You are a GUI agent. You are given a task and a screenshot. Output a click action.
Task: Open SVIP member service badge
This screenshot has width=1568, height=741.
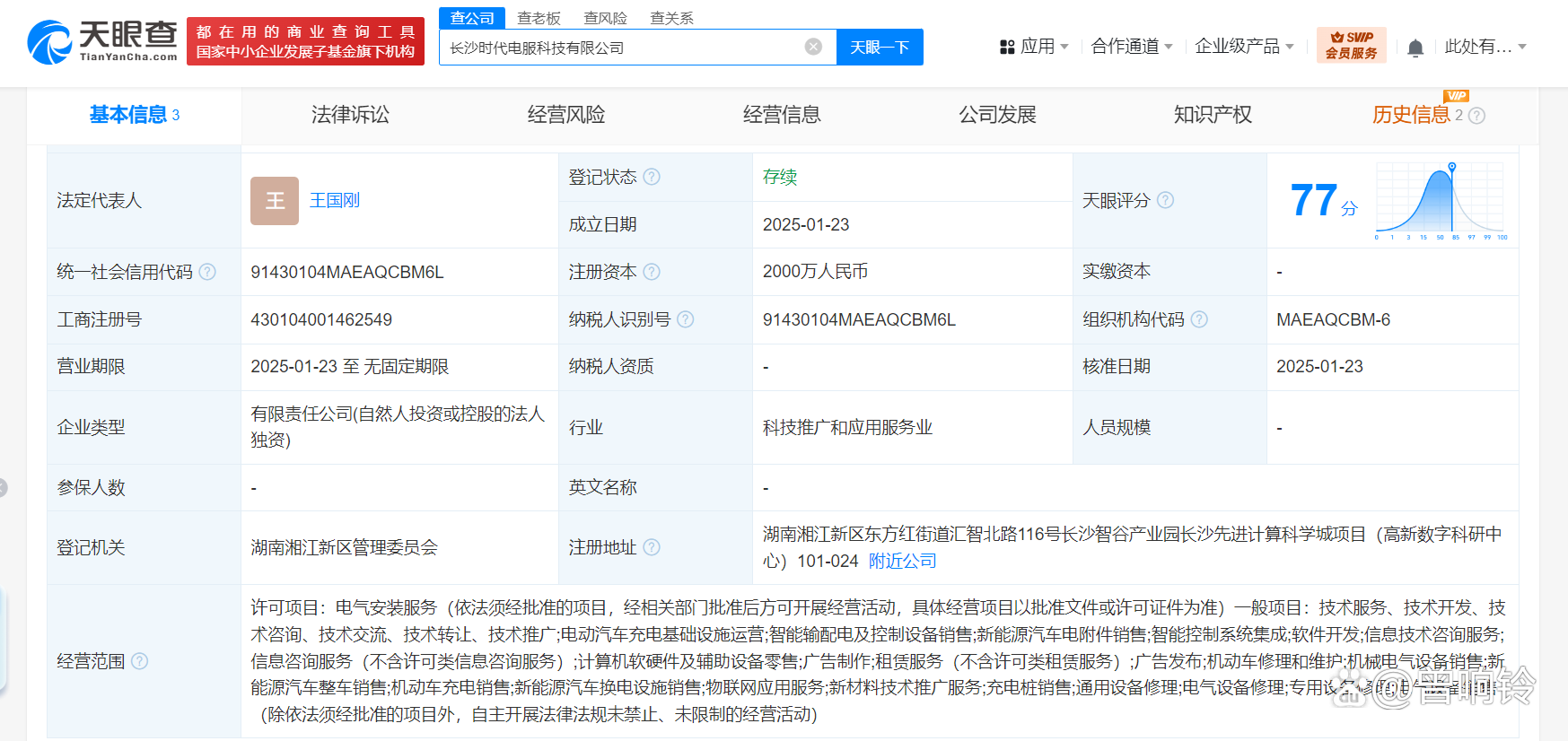1351,45
